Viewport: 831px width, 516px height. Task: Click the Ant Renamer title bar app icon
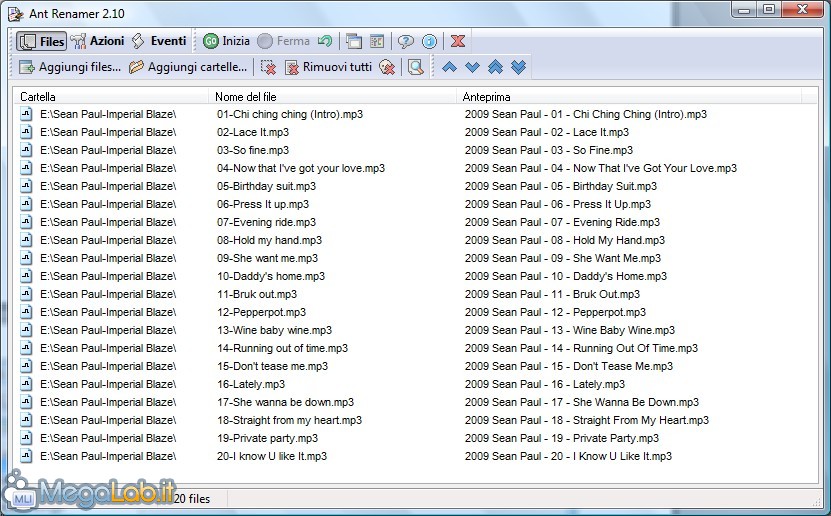pos(16,14)
